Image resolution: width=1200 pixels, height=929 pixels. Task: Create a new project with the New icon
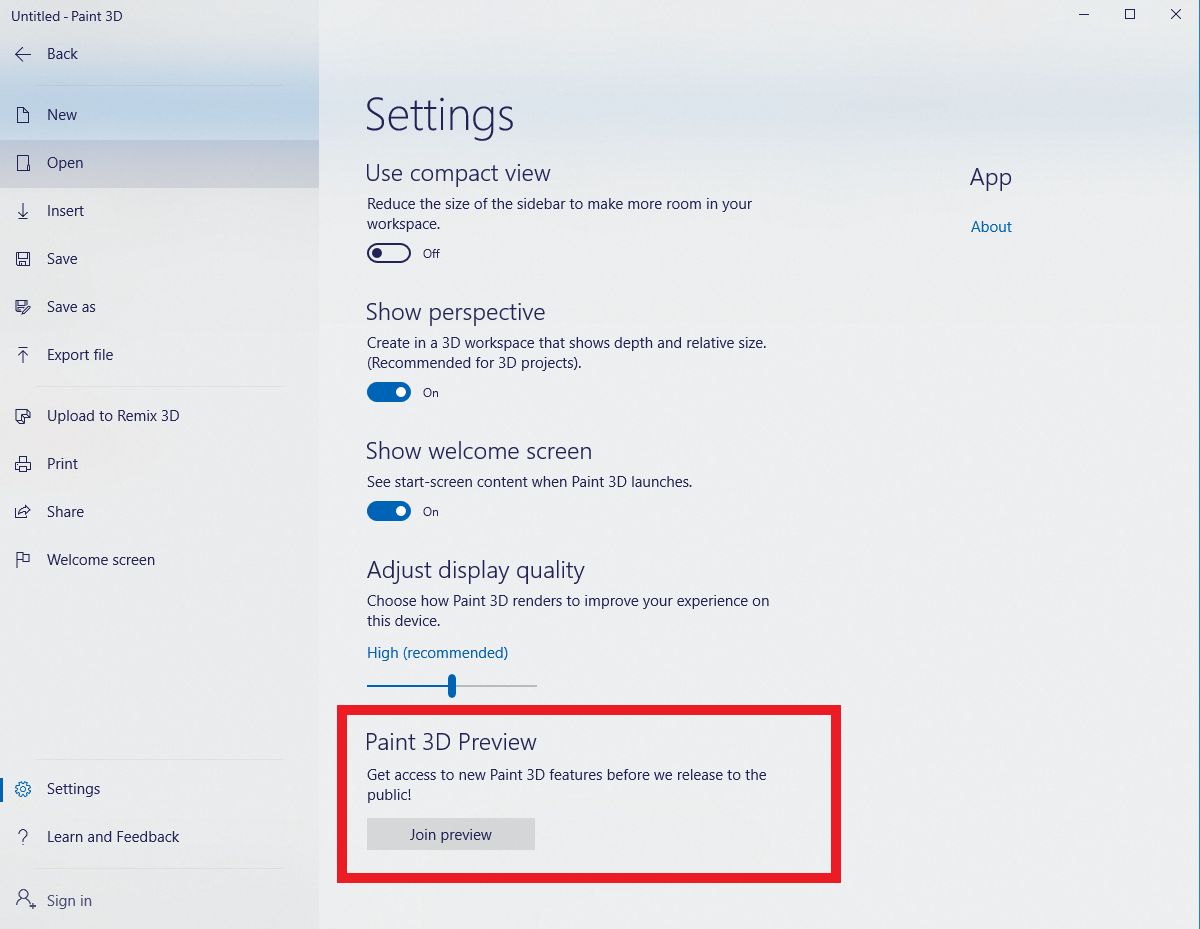(x=22, y=114)
